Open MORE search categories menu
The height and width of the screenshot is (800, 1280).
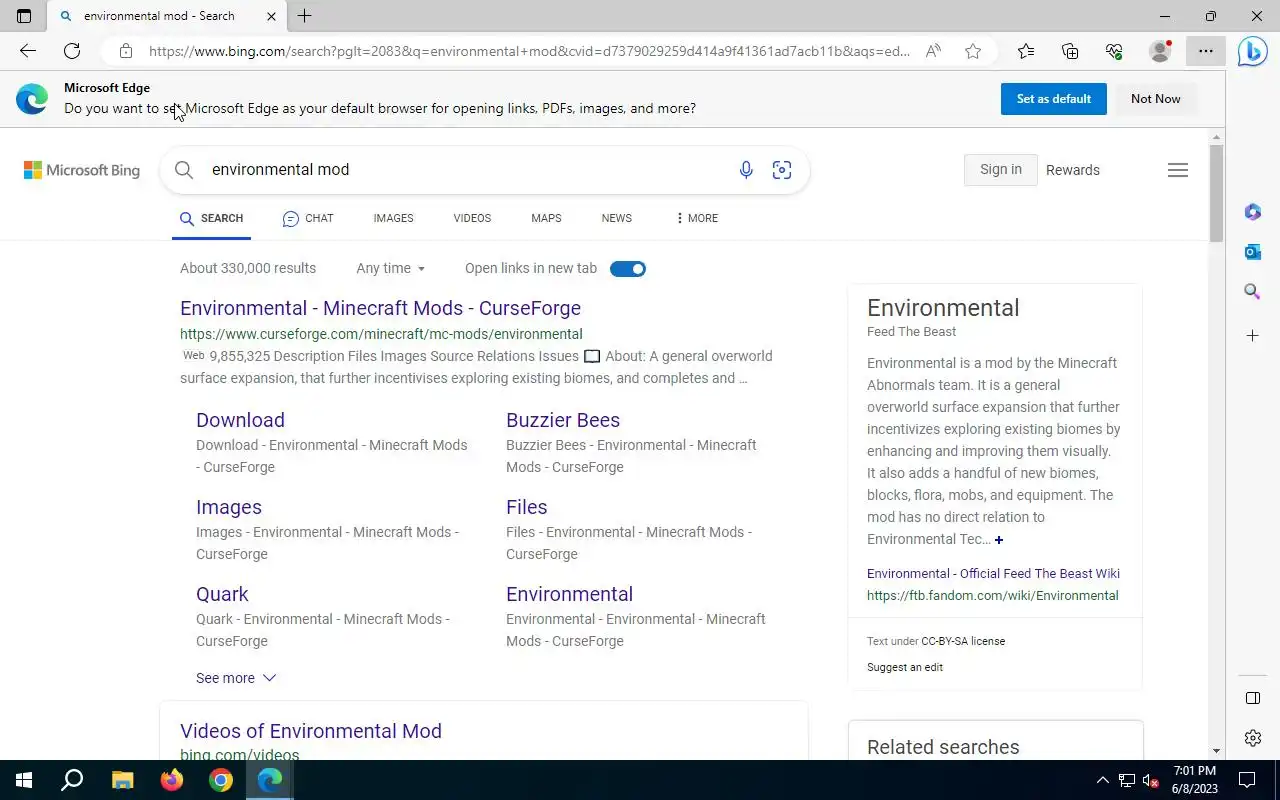pos(697,218)
